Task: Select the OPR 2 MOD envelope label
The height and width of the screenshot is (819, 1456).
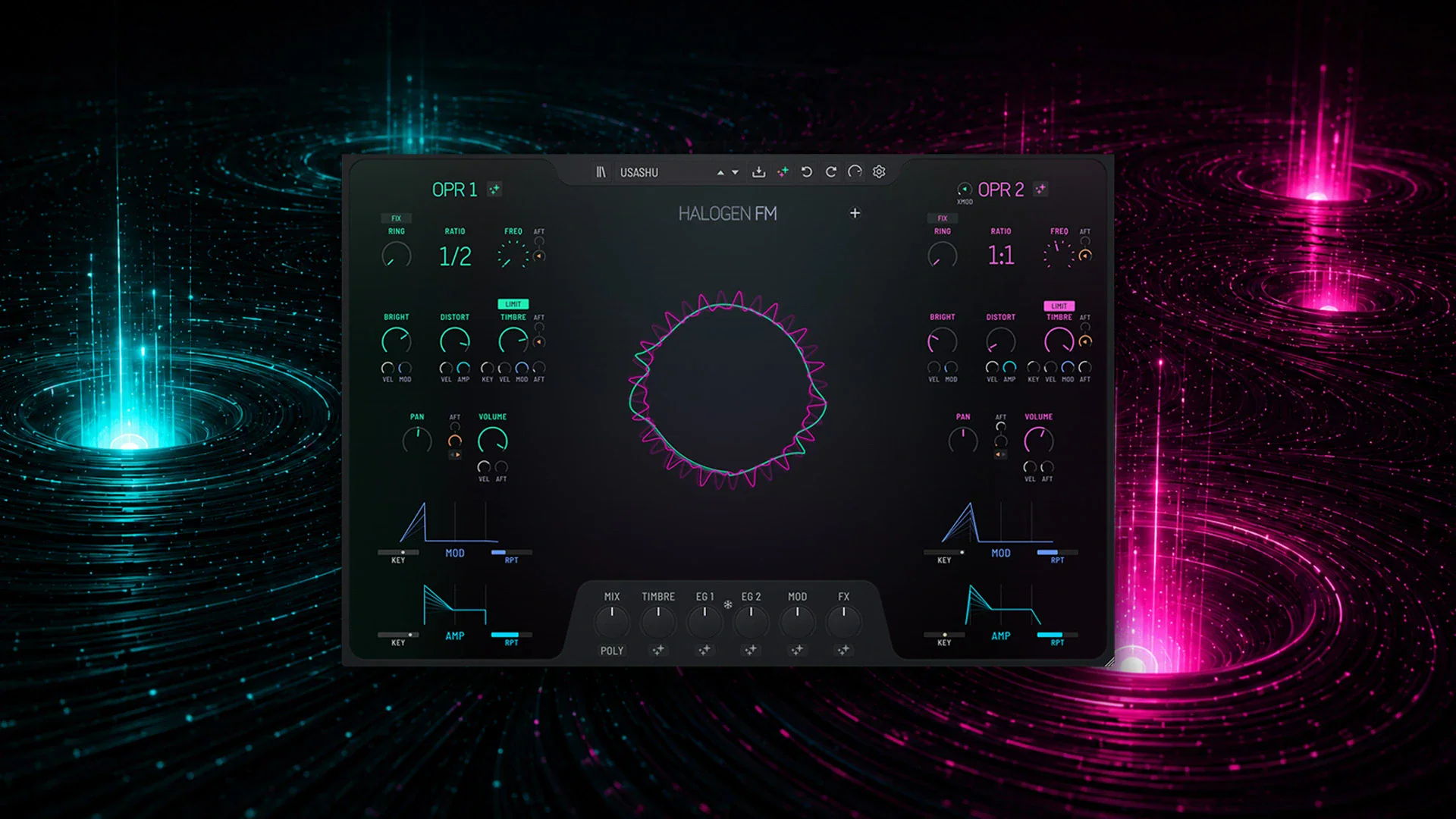Action: pyautogui.click(x=1001, y=554)
